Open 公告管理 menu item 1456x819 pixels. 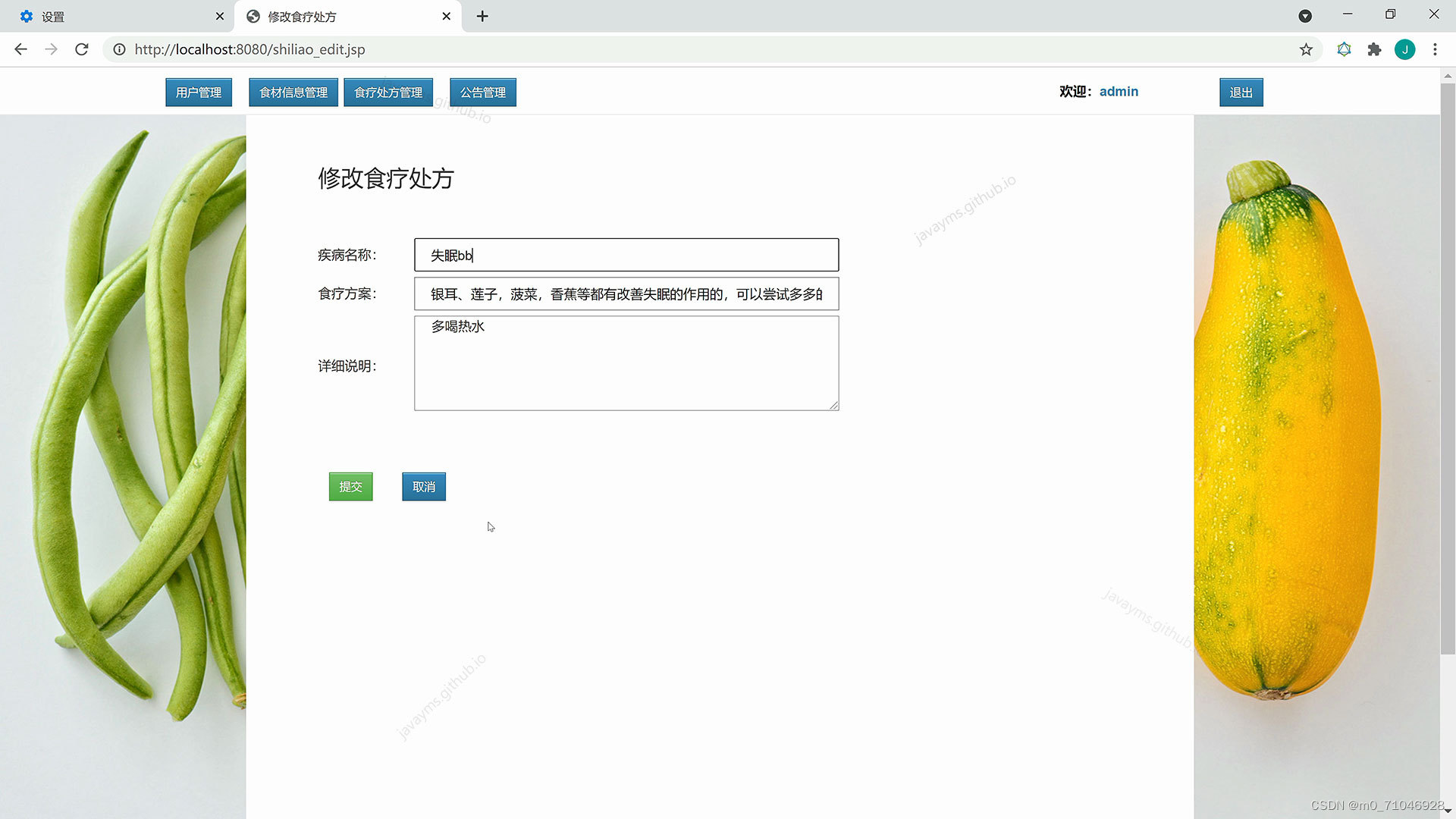pyautogui.click(x=483, y=93)
